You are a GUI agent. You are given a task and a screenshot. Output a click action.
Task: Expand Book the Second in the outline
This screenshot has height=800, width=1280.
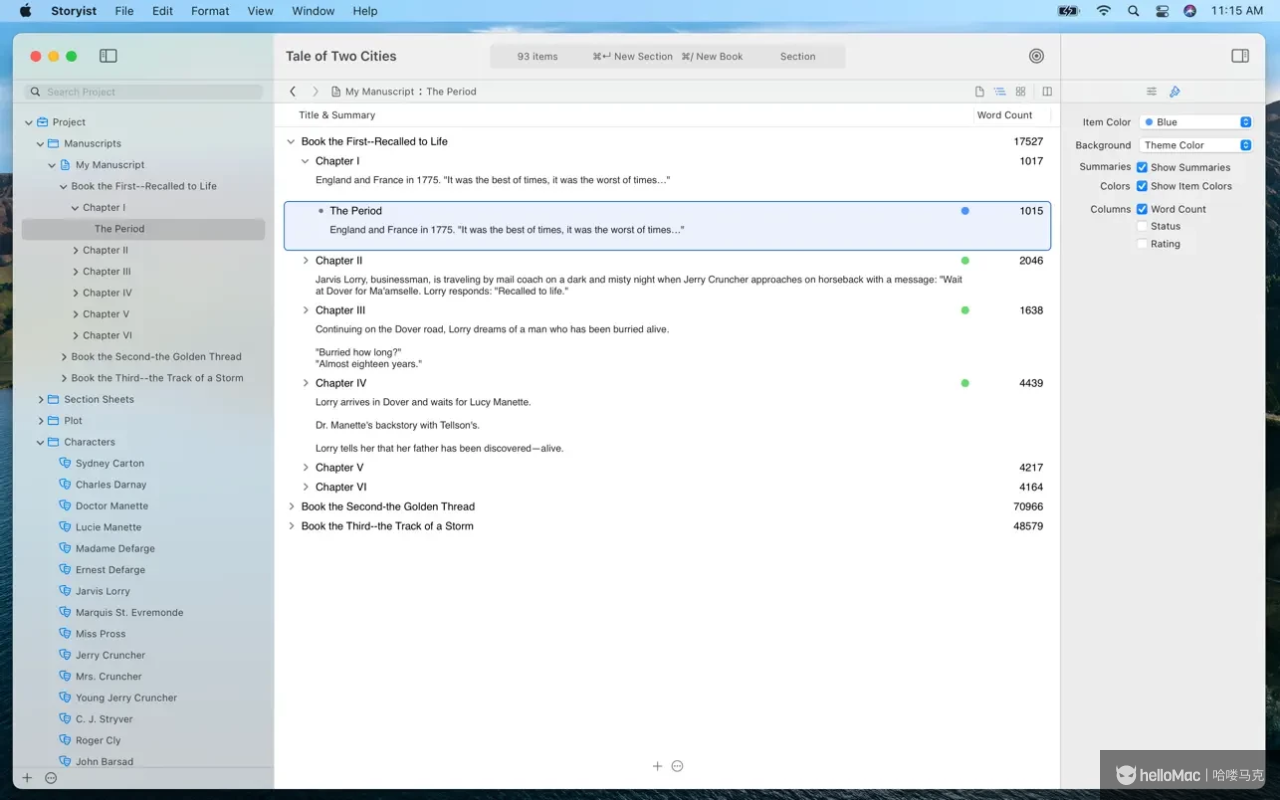tap(291, 506)
